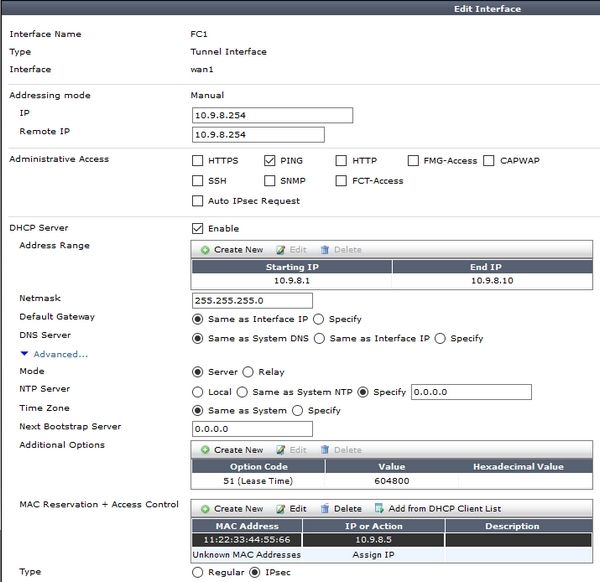Select Specify for Default Gateway

click(x=318, y=319)
